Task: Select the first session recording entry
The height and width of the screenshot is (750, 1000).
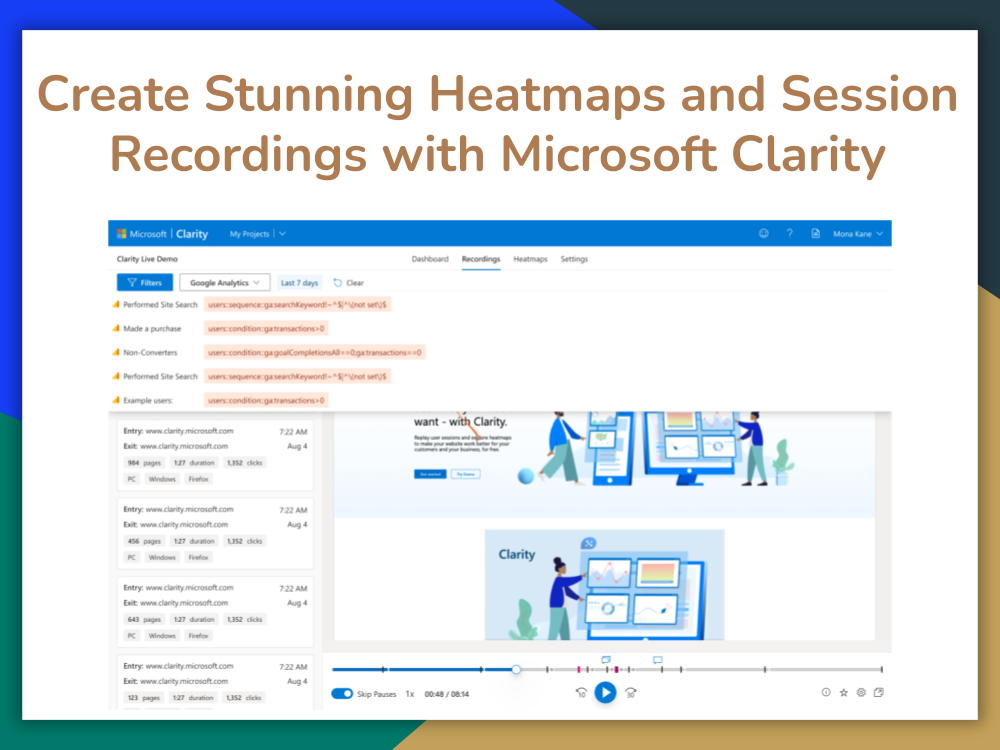Action: tap(214, 455)
